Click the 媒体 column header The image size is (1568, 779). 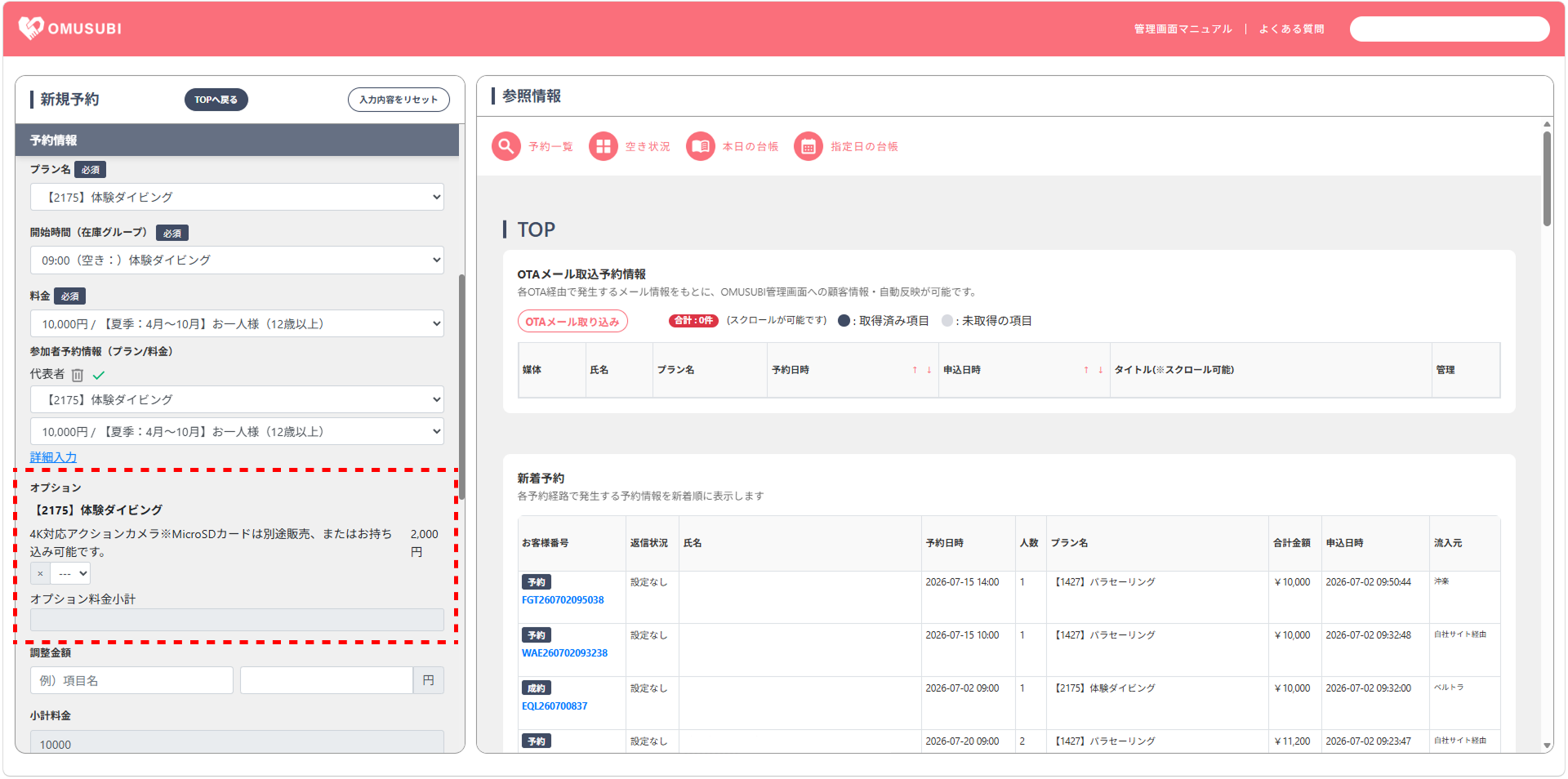552,370
